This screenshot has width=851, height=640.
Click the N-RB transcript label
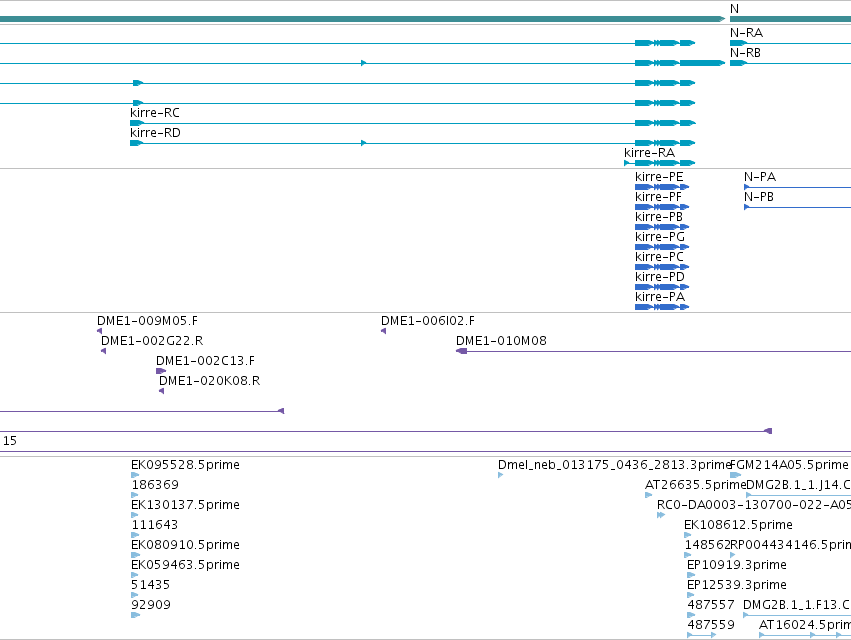click(x=745, y=53)
